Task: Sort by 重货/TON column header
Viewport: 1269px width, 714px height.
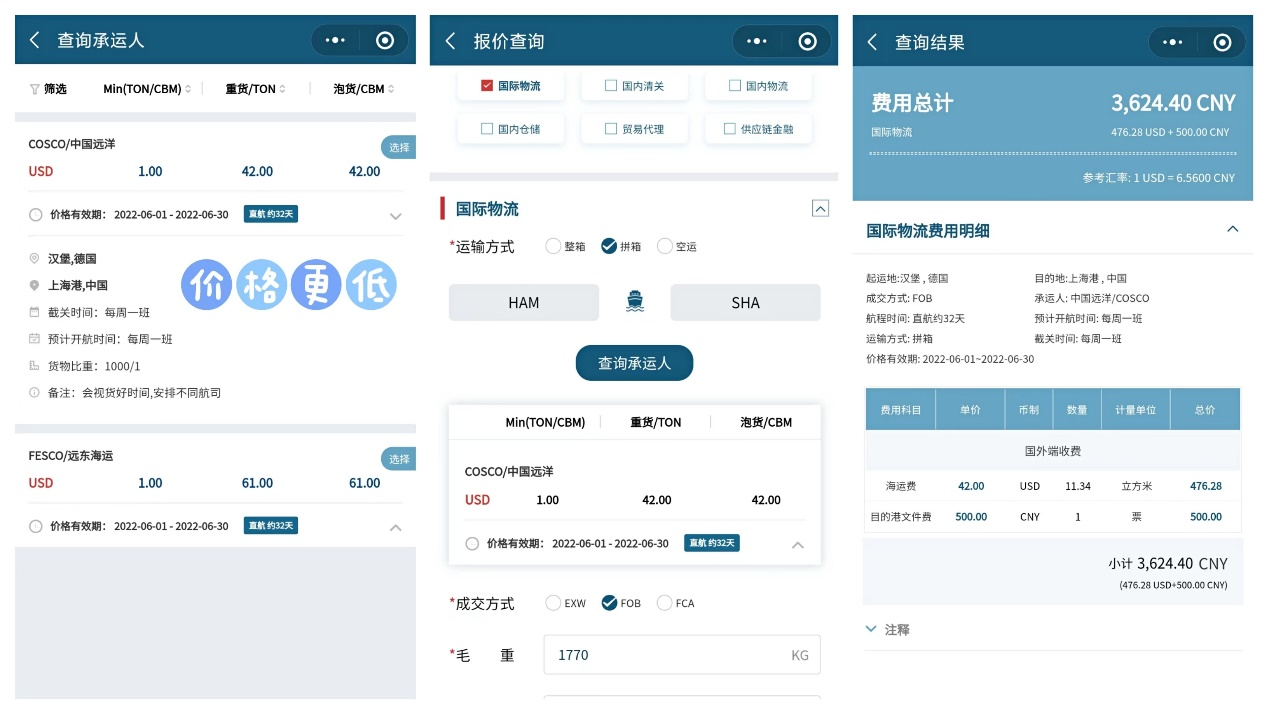Action: (255, 89)
